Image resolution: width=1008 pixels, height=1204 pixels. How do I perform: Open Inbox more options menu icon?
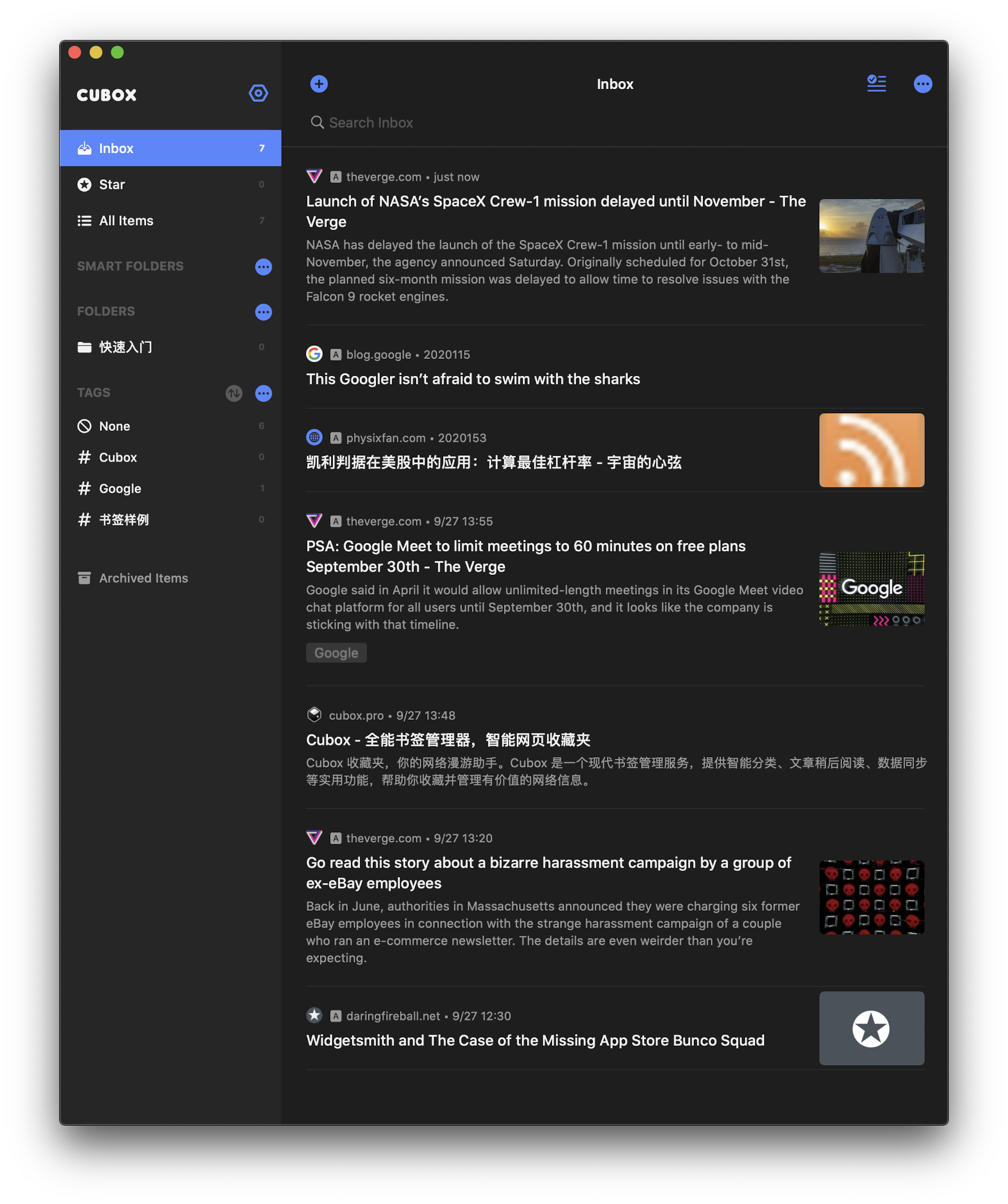tap(923, 84)
